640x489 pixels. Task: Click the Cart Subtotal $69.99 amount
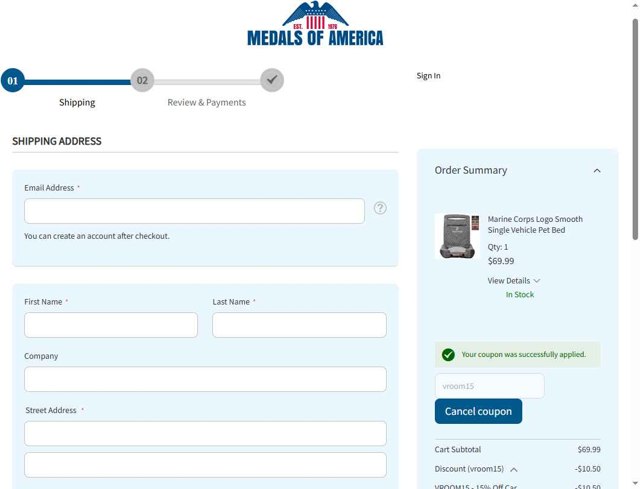(x=589, y=449)
